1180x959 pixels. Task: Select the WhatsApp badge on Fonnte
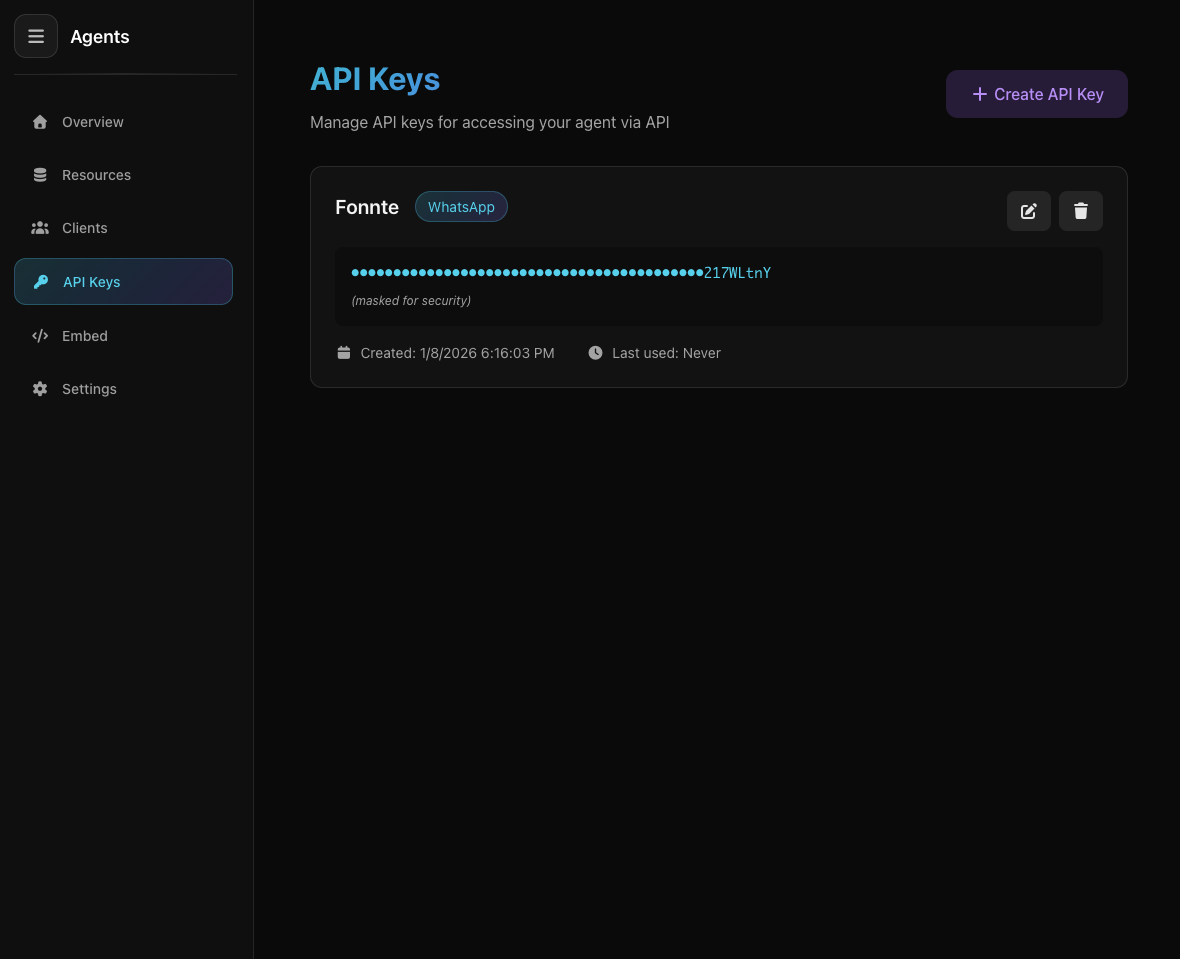(x=461, y=206)
